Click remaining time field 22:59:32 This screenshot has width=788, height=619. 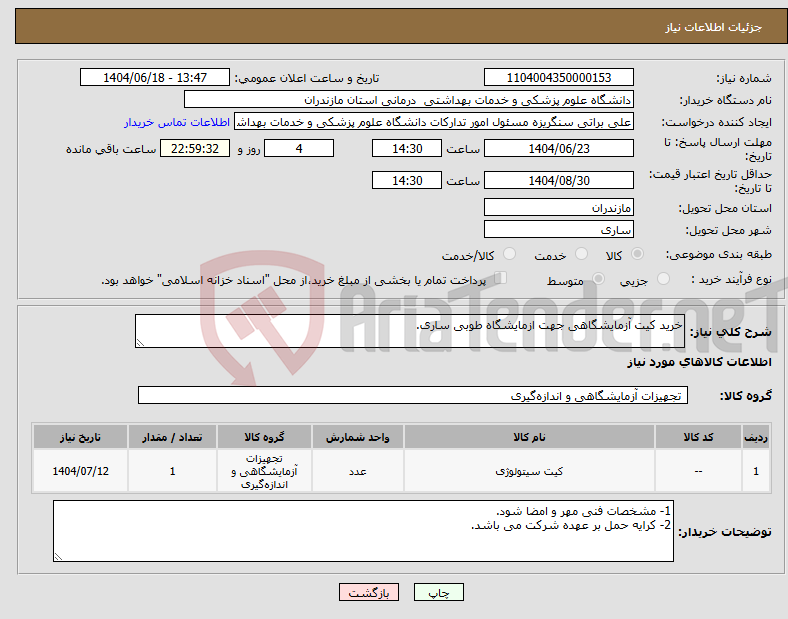coord(195,148)
